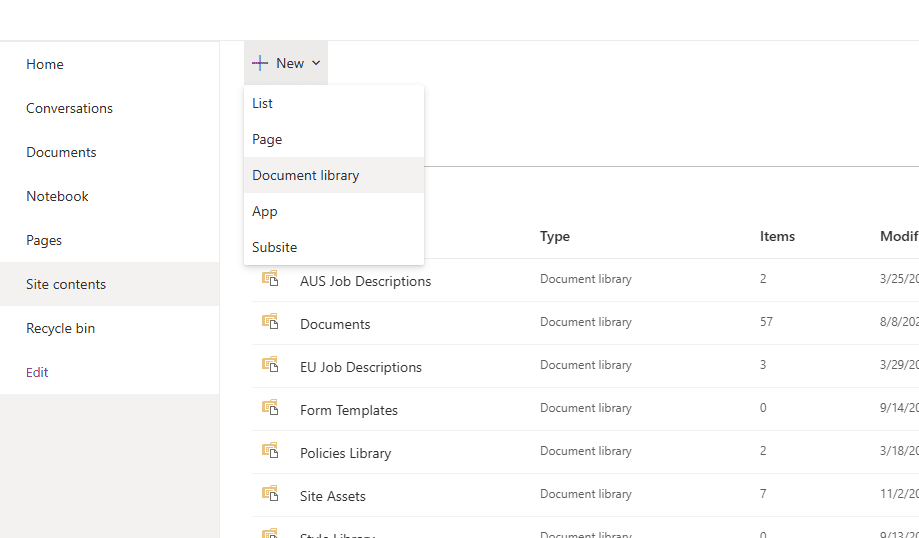Collapse the New dropdown chevron
This screenshot has width=919, height=538.
(x=316, y=63)
